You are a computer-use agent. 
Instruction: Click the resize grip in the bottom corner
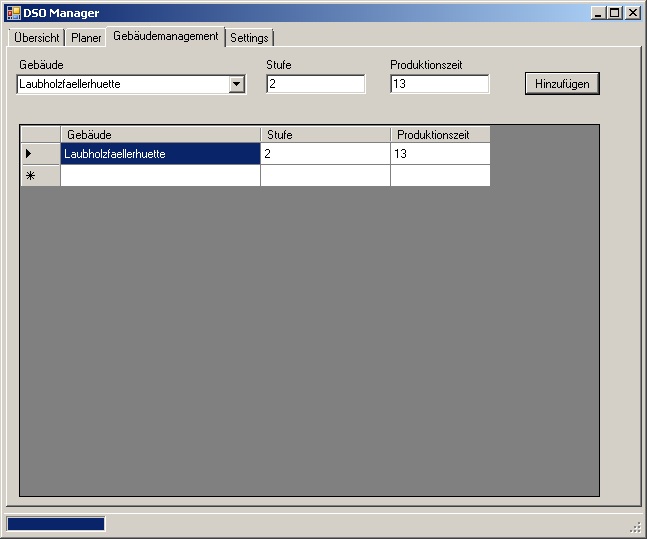click(635, 527)
